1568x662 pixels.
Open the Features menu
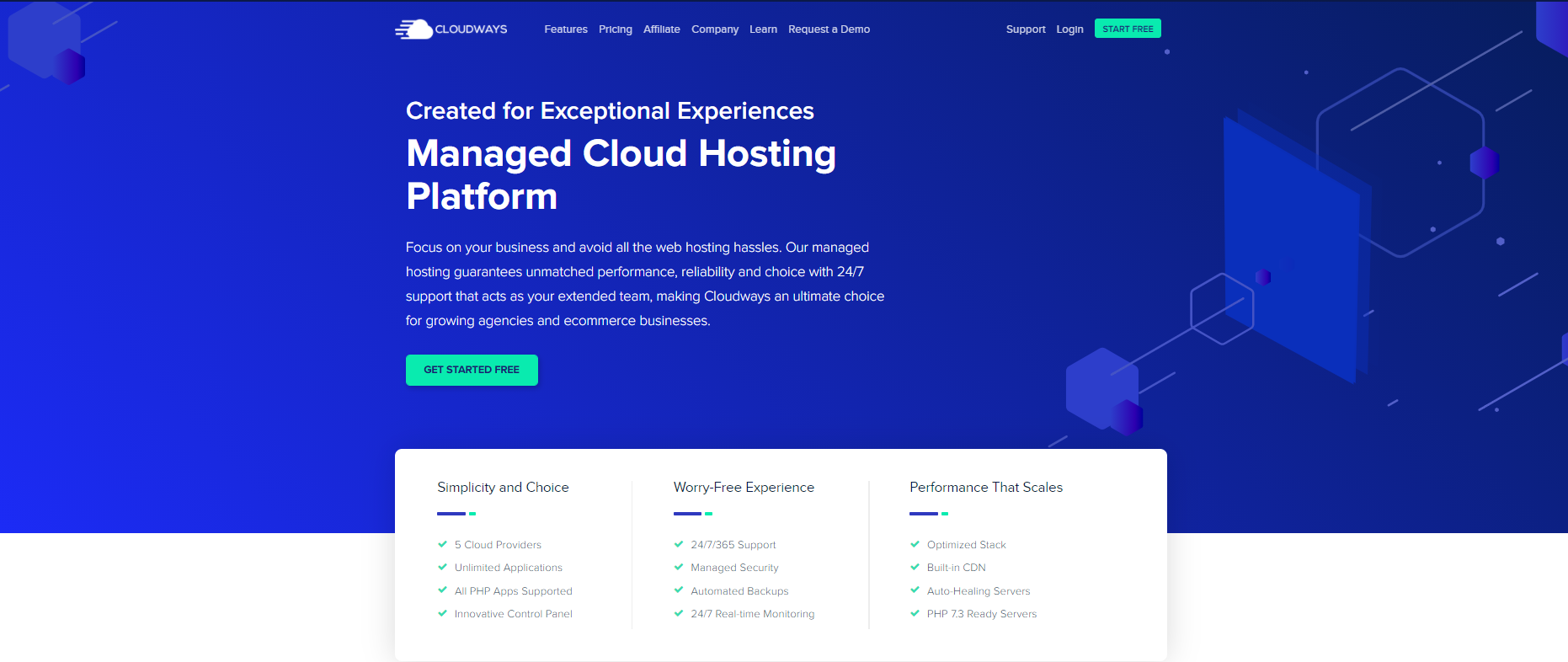[x=566, y=29]
